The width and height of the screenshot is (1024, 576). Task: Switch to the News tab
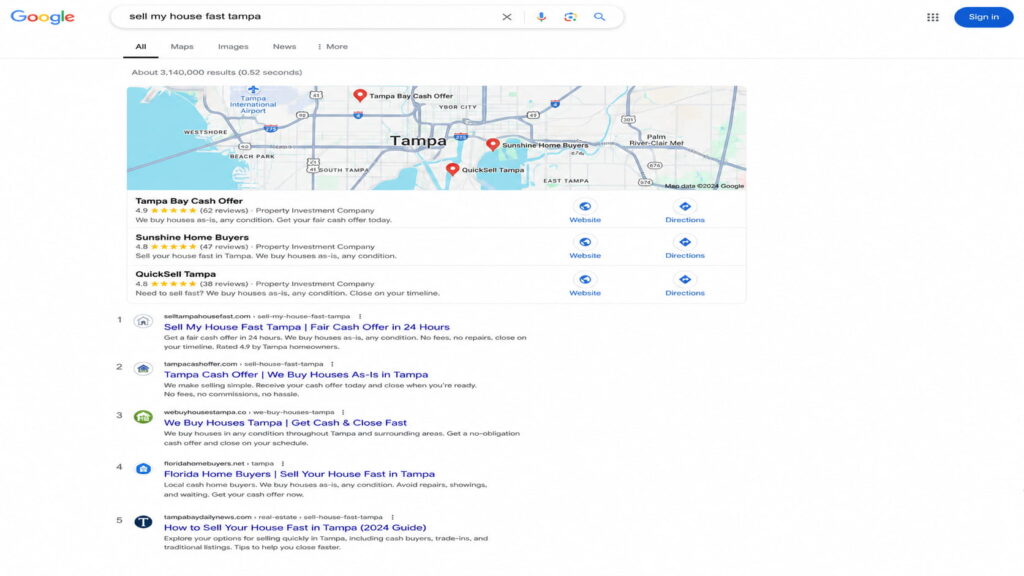(x=284, y=47)
